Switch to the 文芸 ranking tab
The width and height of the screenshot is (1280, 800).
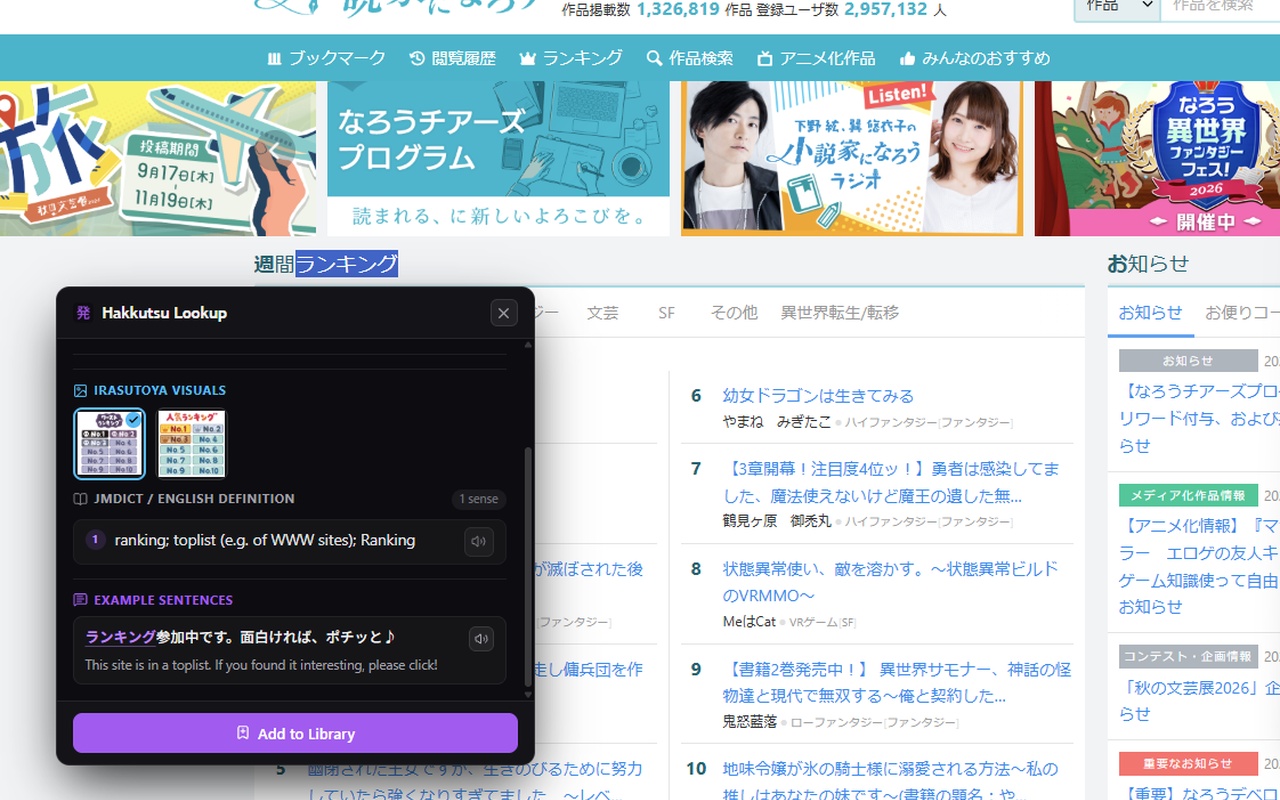pyautogui.click(x=603, y=313)
